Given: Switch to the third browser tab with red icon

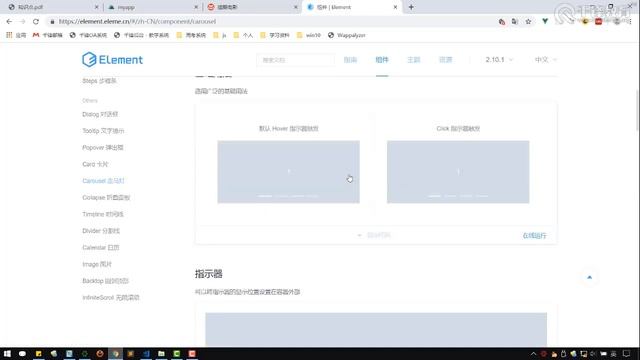Looking at the screenshot, I should tap(251, 7).
